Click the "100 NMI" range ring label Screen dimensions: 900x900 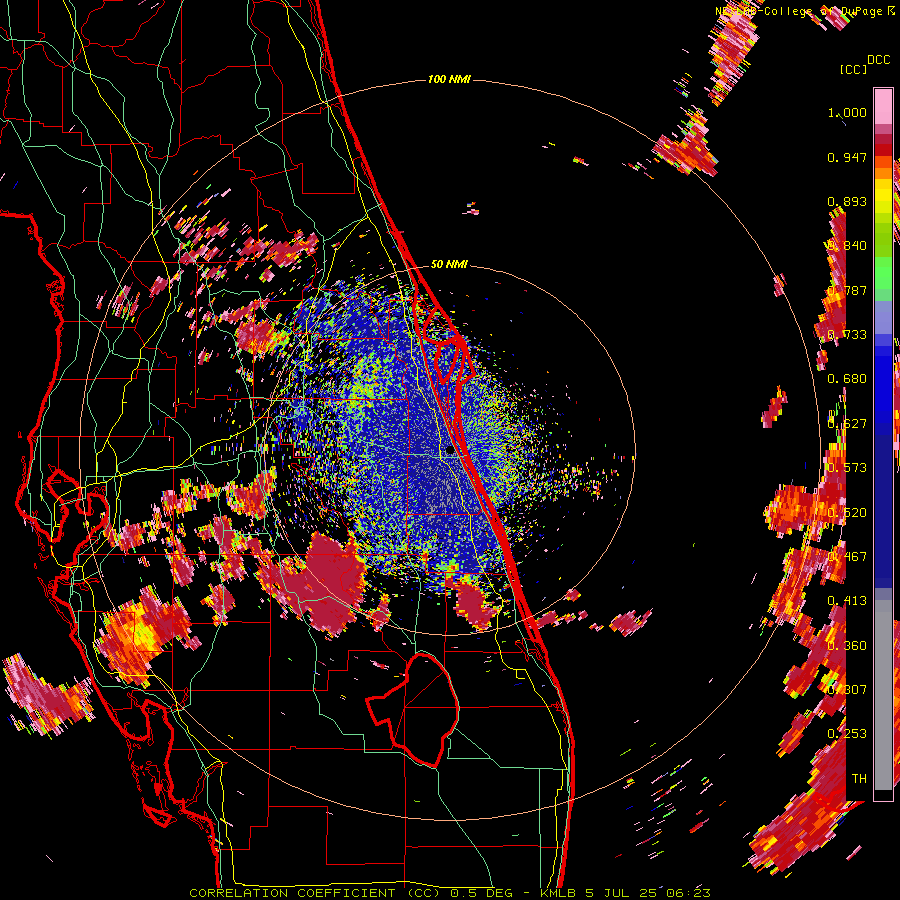click(x=449, y=79)
